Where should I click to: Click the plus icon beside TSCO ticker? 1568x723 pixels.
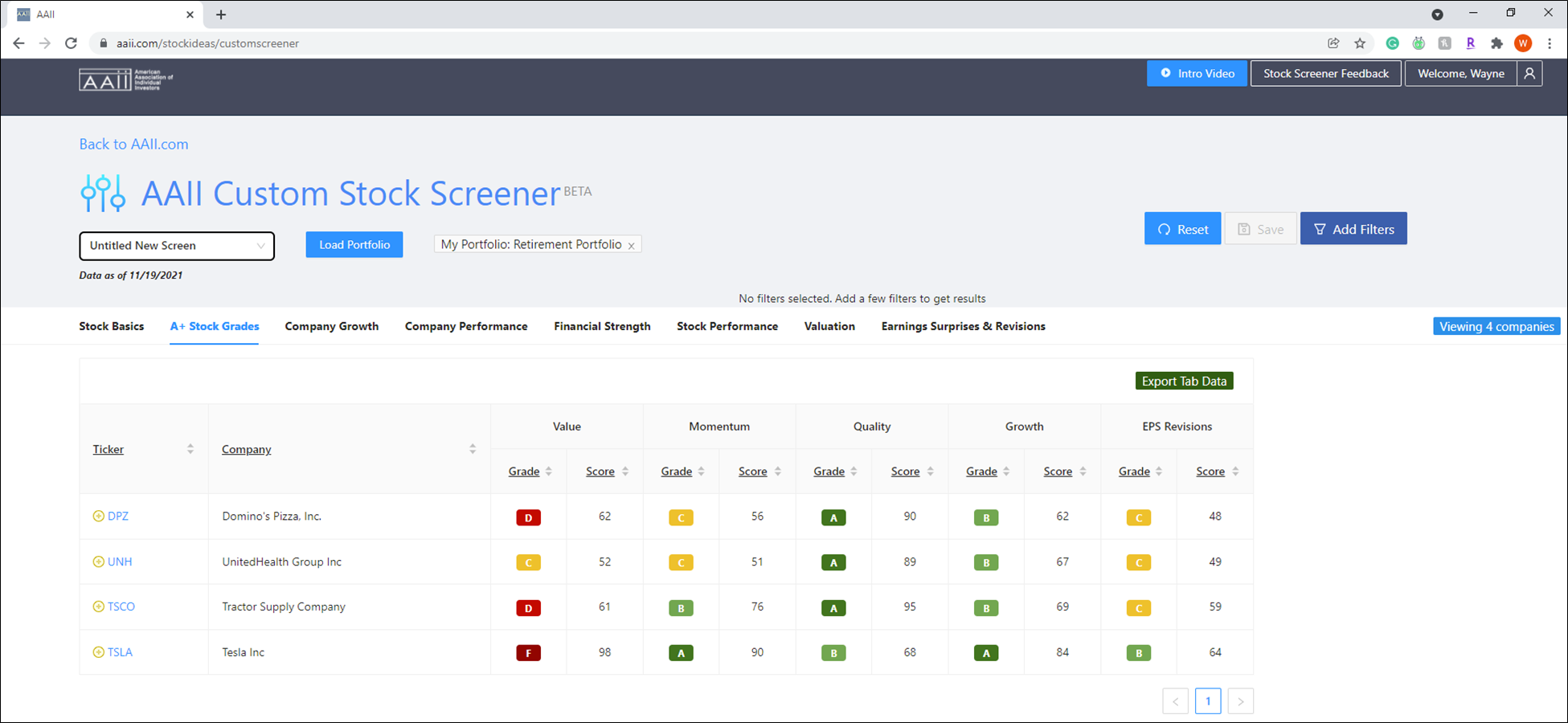[x=98, y=607]
